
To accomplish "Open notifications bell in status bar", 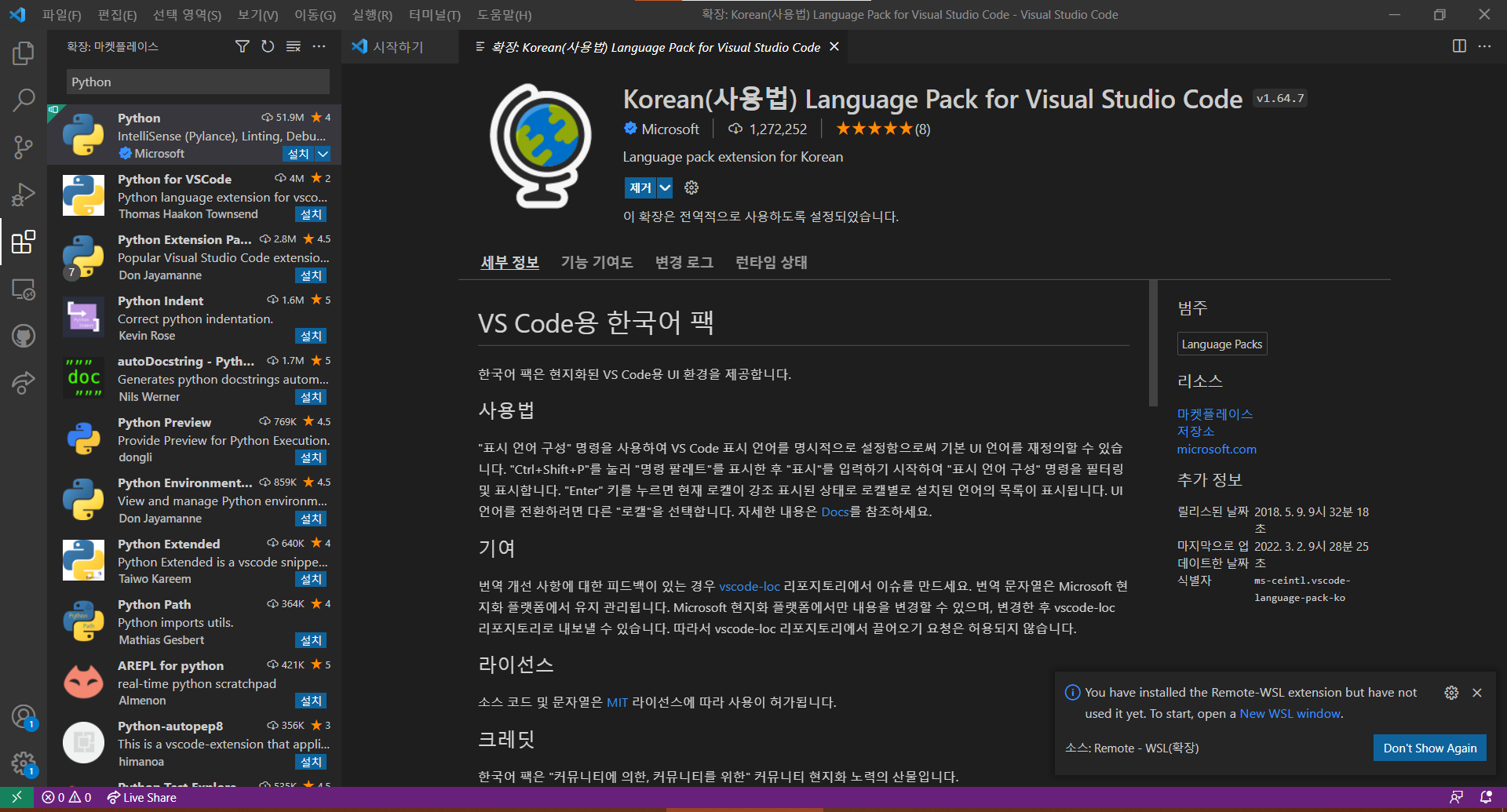I will tap(1486, 797).
